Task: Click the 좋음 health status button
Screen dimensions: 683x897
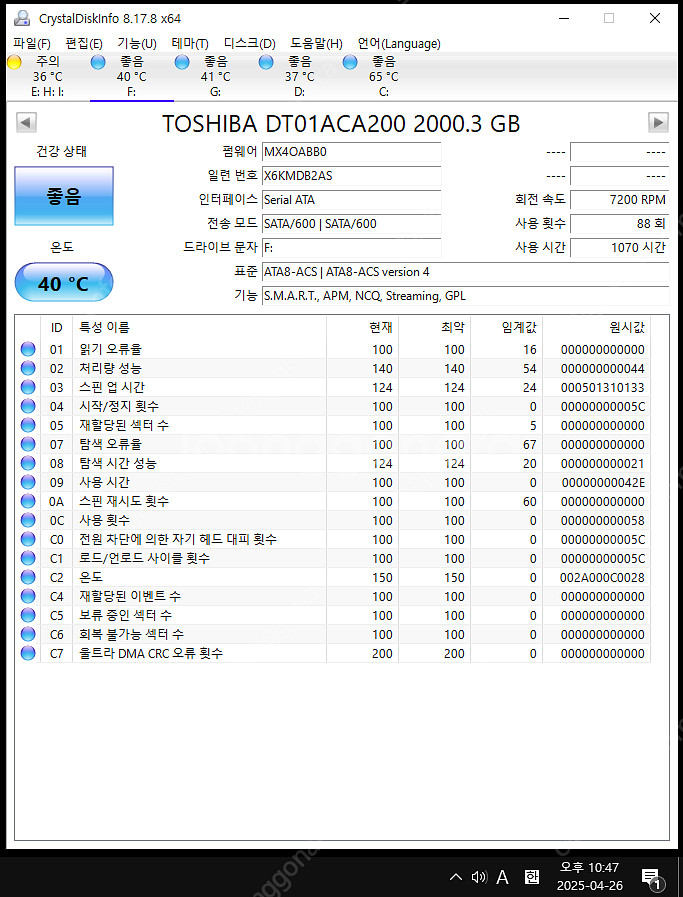Action: tap(64, 196)
